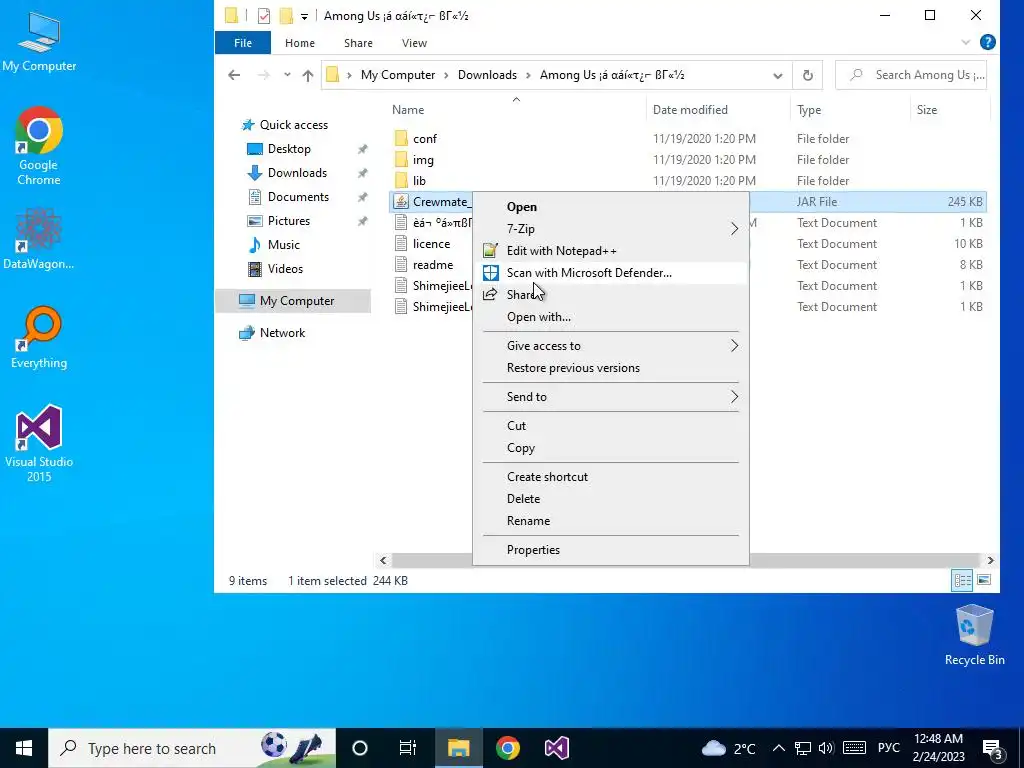Viewport: 1024px width, 768px height.
Task: Open Visual Studio from the taskbar
Action: (x=556, y=748)
